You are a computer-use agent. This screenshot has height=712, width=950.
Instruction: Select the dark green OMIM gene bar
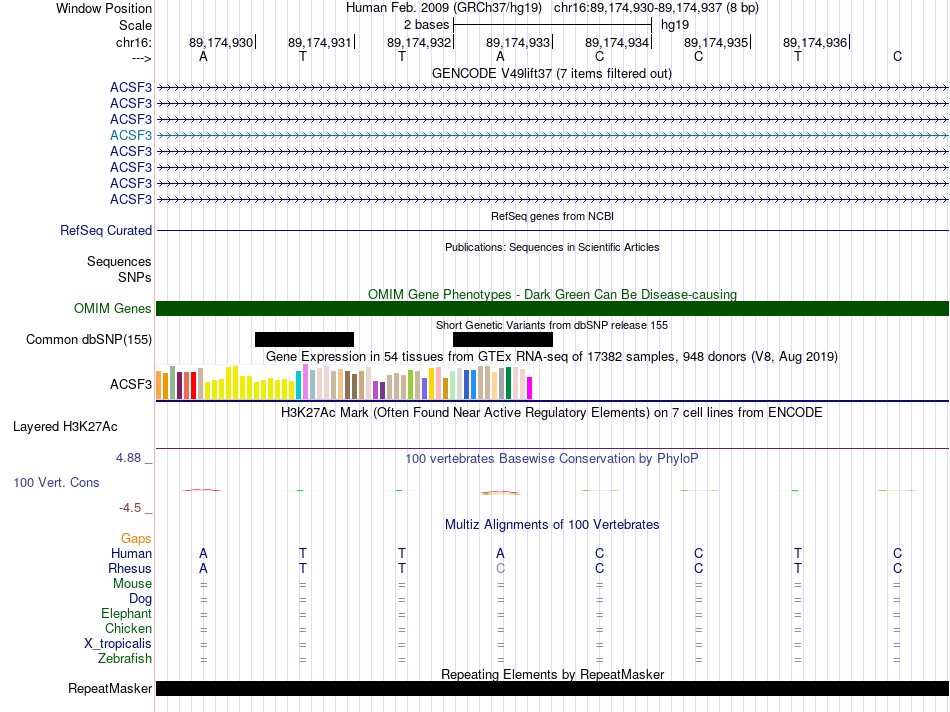(552, 308)
